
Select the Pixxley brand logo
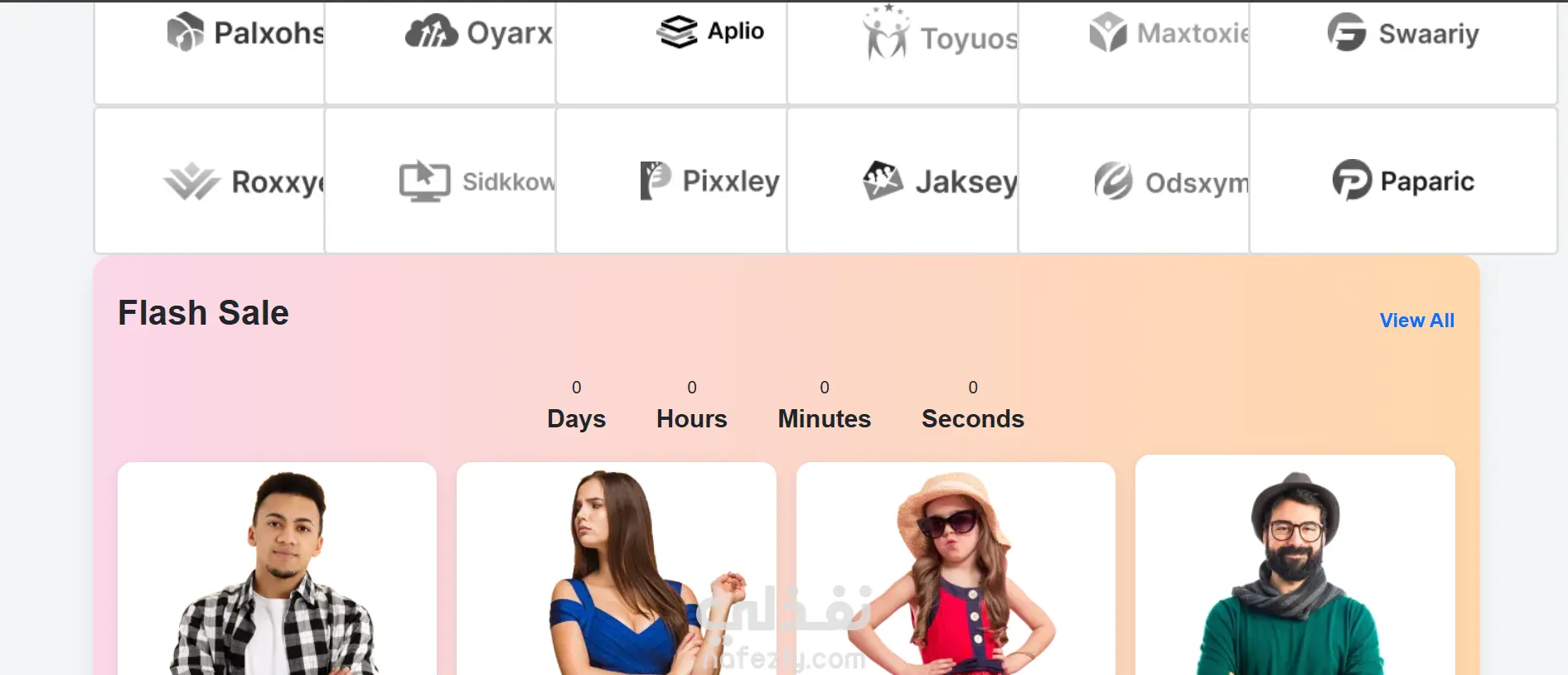click(x=709, y=181)
